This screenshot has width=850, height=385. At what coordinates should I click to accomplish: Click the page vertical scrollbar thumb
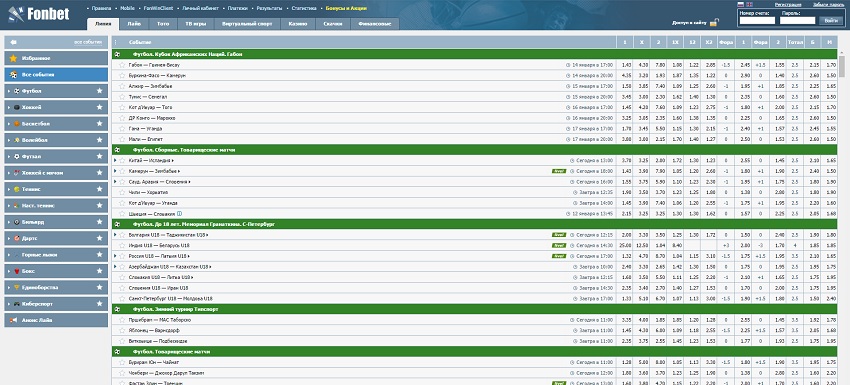(841, 66)
